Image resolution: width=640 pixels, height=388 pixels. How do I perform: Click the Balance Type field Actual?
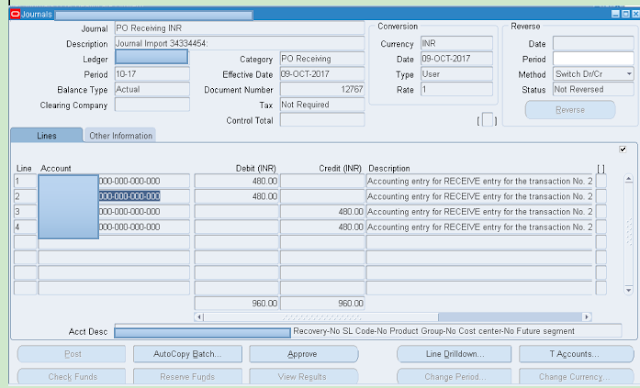(x=152, y=89)
